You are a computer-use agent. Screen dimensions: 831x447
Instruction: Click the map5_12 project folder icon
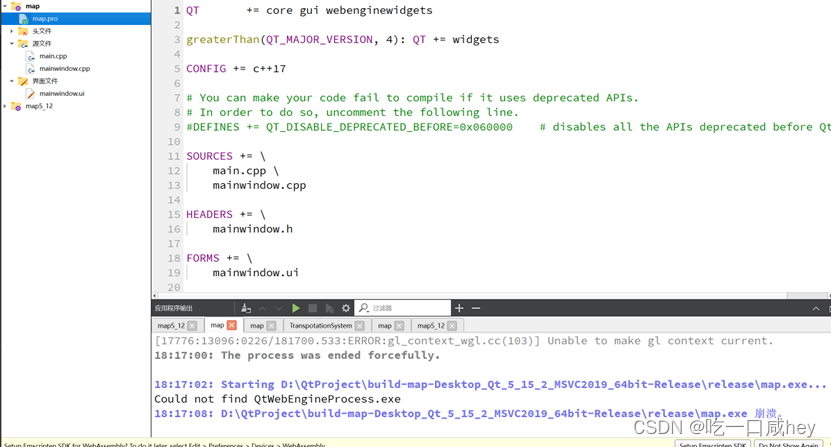tap(16, 106)
